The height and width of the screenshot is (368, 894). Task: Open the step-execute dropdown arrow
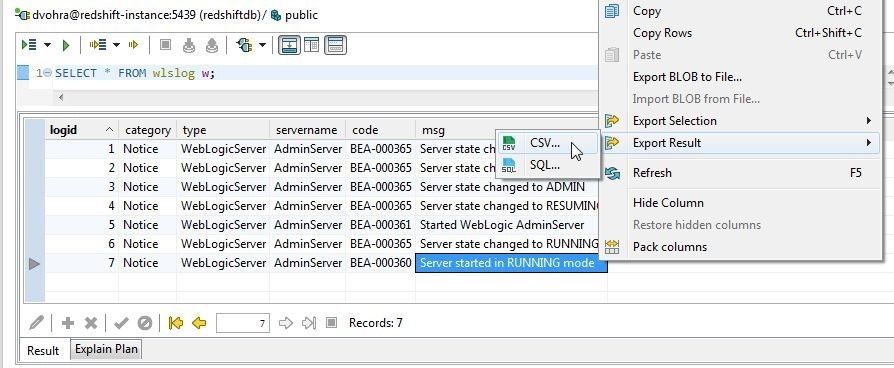(116, 45)
